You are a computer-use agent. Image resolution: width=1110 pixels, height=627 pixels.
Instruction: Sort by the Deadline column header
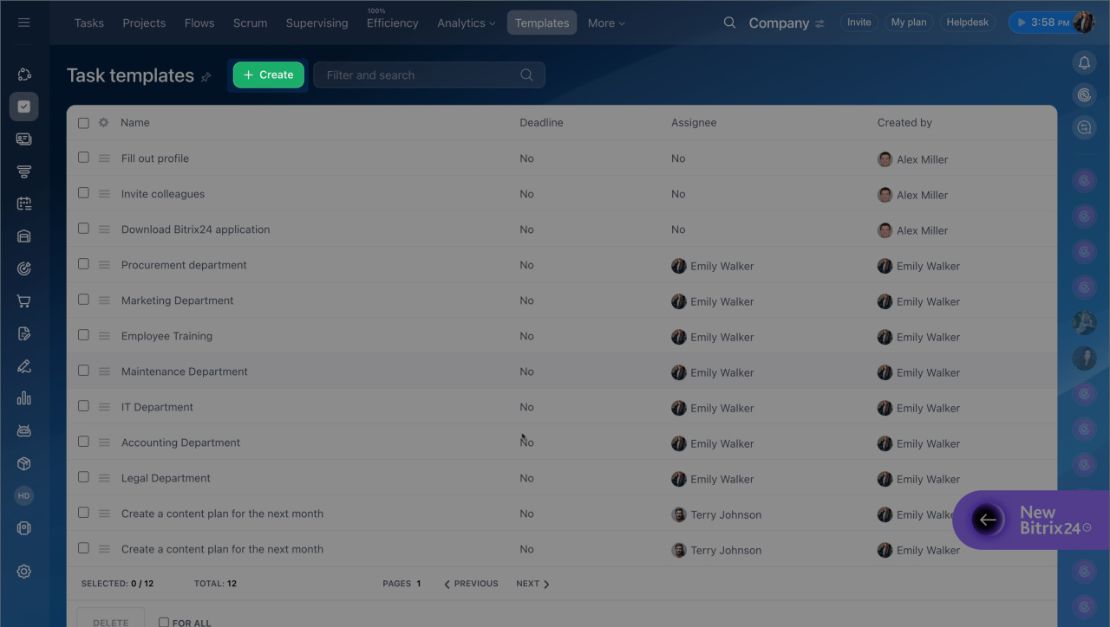point(542,122)
